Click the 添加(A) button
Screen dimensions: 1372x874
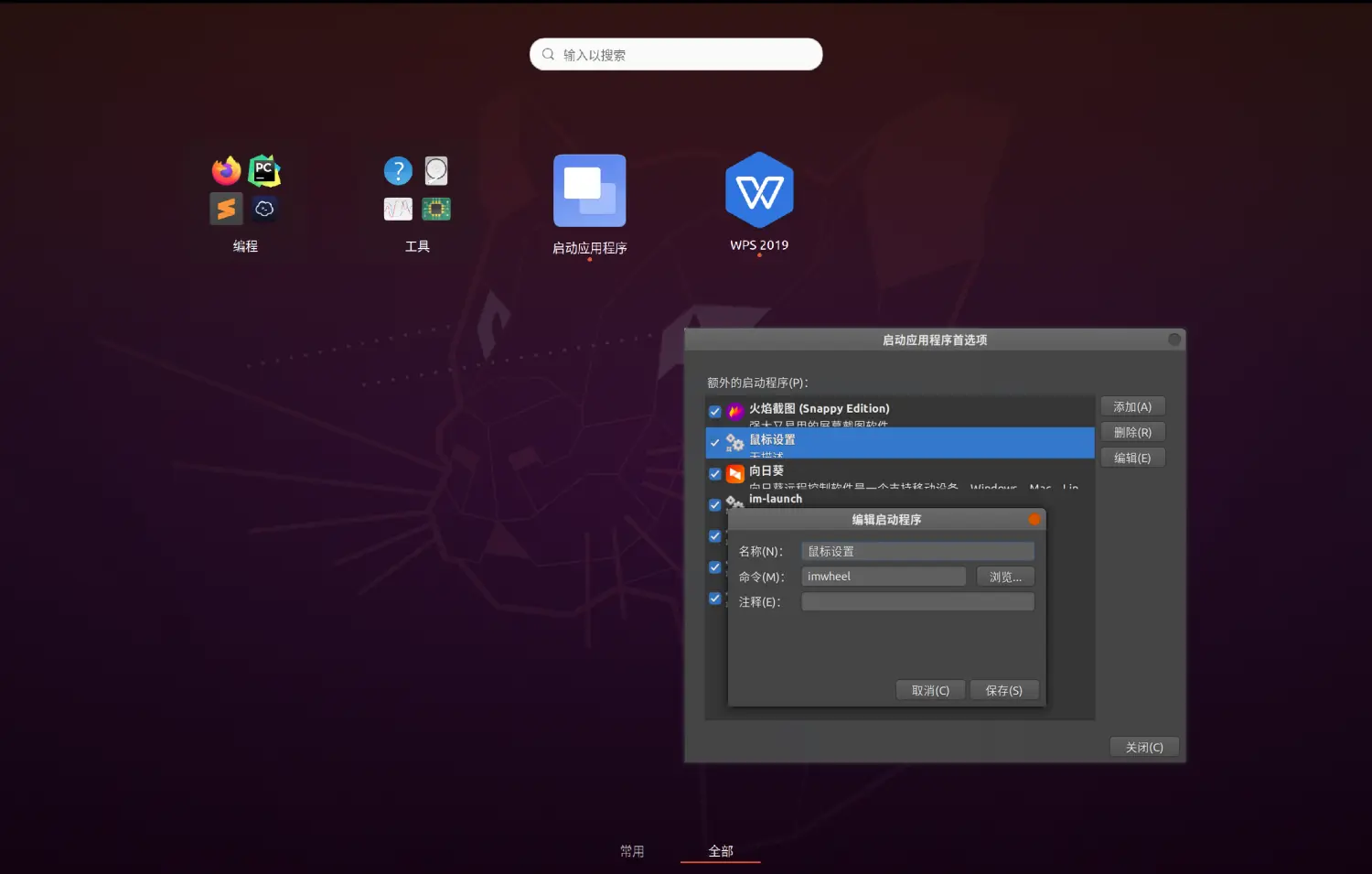1132,407
